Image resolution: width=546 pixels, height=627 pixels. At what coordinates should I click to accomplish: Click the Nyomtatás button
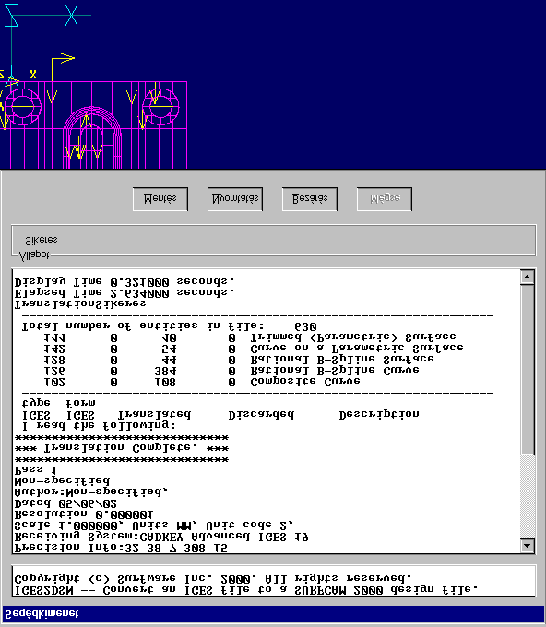(235, 199)
